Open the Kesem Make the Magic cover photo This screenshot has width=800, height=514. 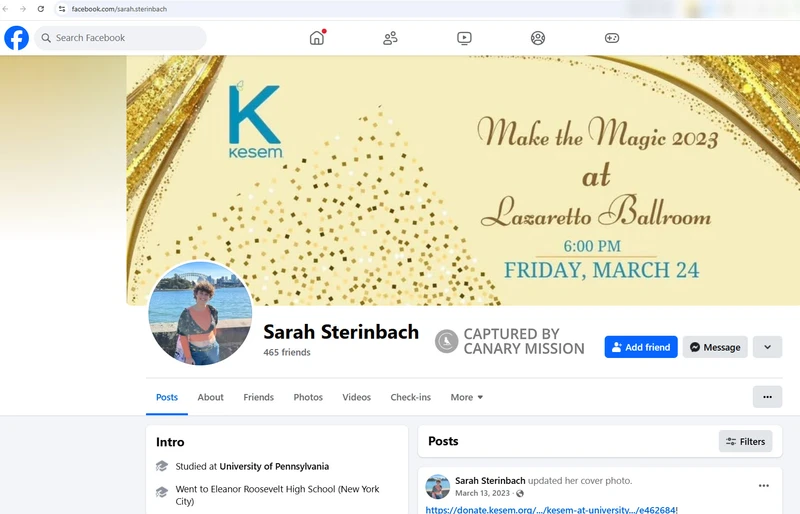pyautogui.click(x=463, y=180)
